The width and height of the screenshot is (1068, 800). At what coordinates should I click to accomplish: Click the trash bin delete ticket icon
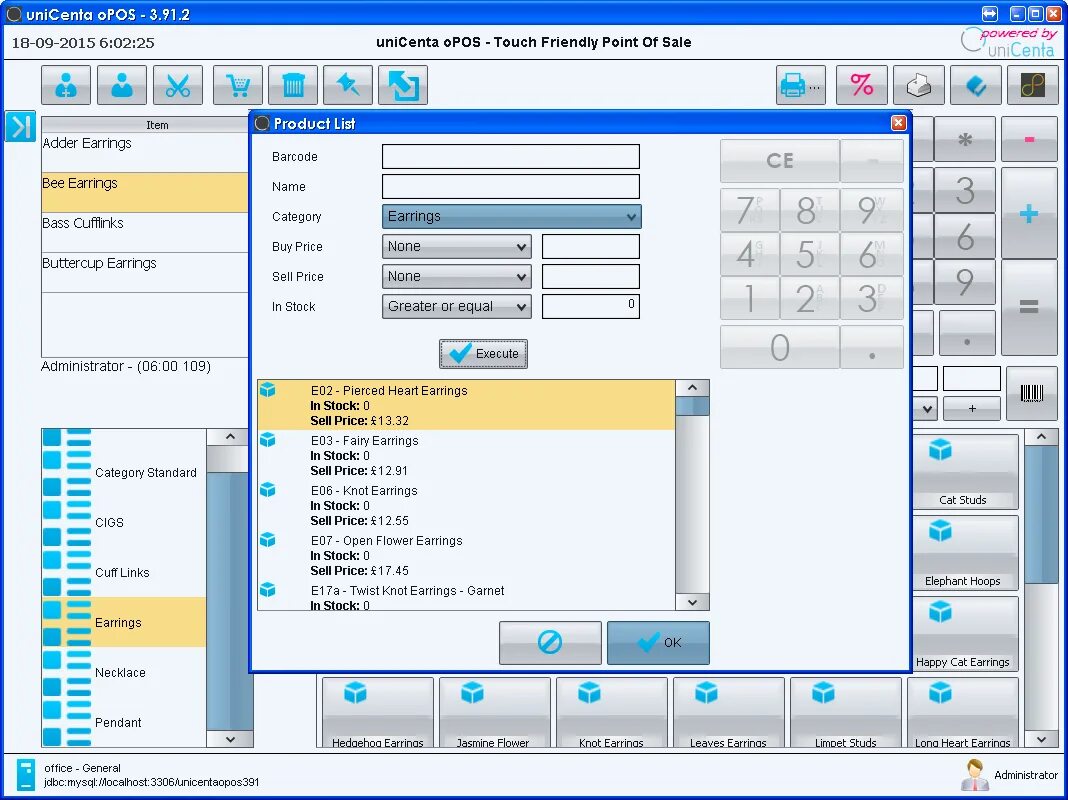pyautogui.click(x=293, y=85)
